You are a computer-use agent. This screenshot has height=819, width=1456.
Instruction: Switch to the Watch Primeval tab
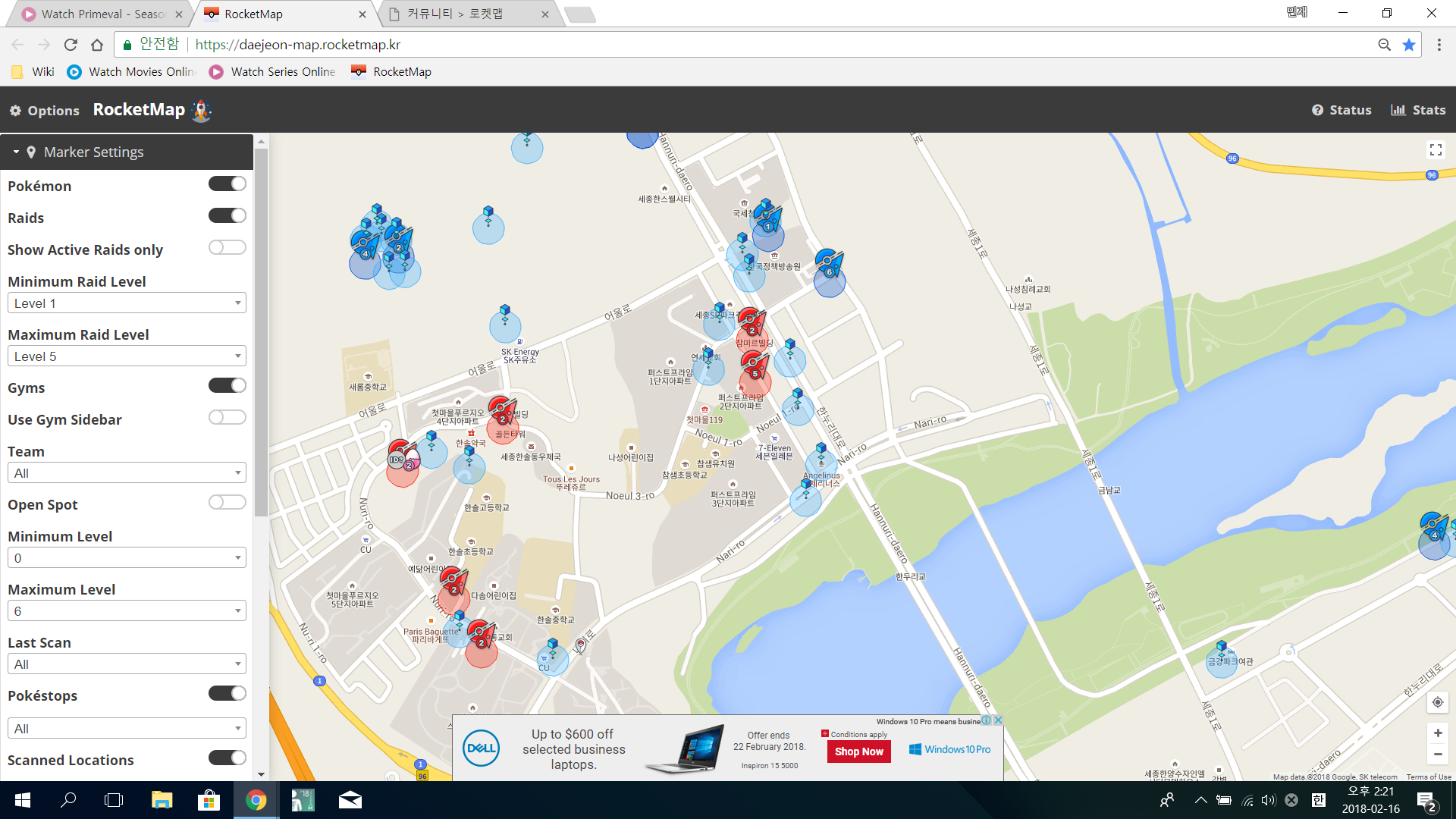(x=102, y=14)
